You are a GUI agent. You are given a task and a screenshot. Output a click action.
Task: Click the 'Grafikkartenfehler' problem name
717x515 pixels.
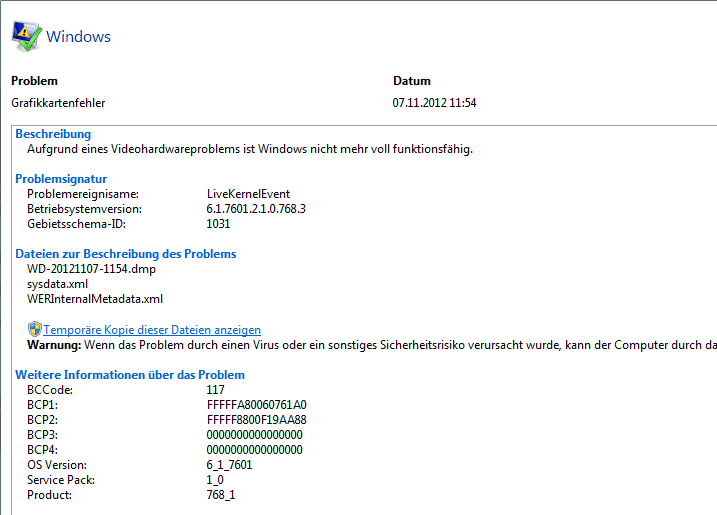(58, 103)
